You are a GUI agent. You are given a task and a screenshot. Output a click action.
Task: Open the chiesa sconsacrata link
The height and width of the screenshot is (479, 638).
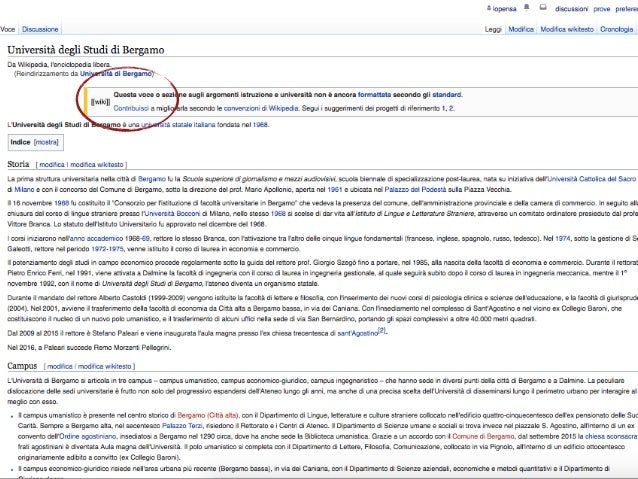coord(611,436)
